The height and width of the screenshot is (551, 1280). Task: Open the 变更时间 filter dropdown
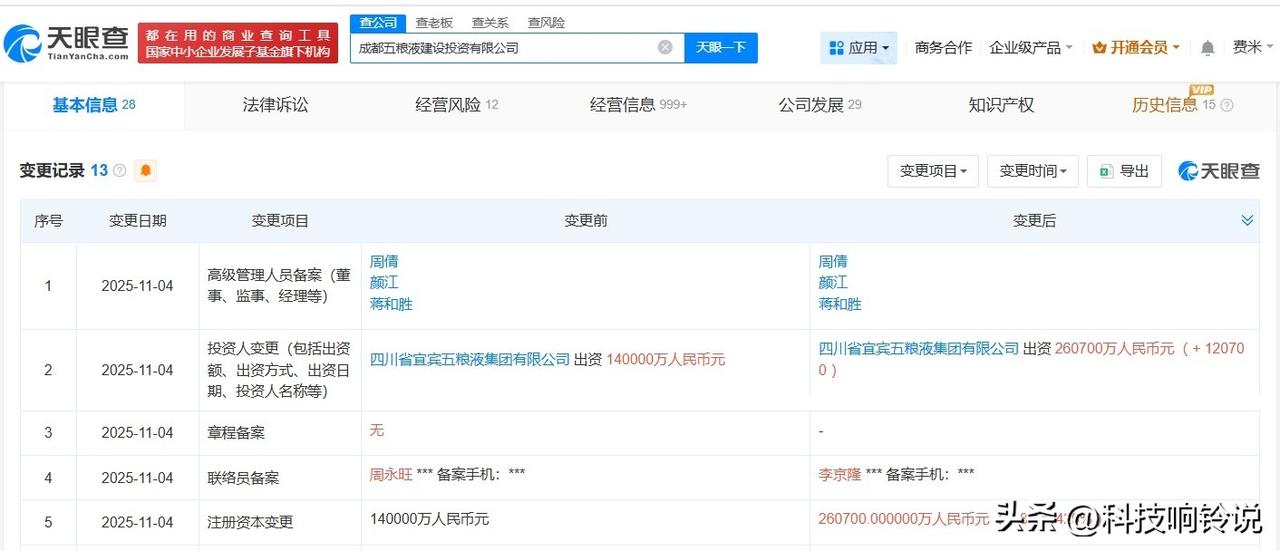1033,171
